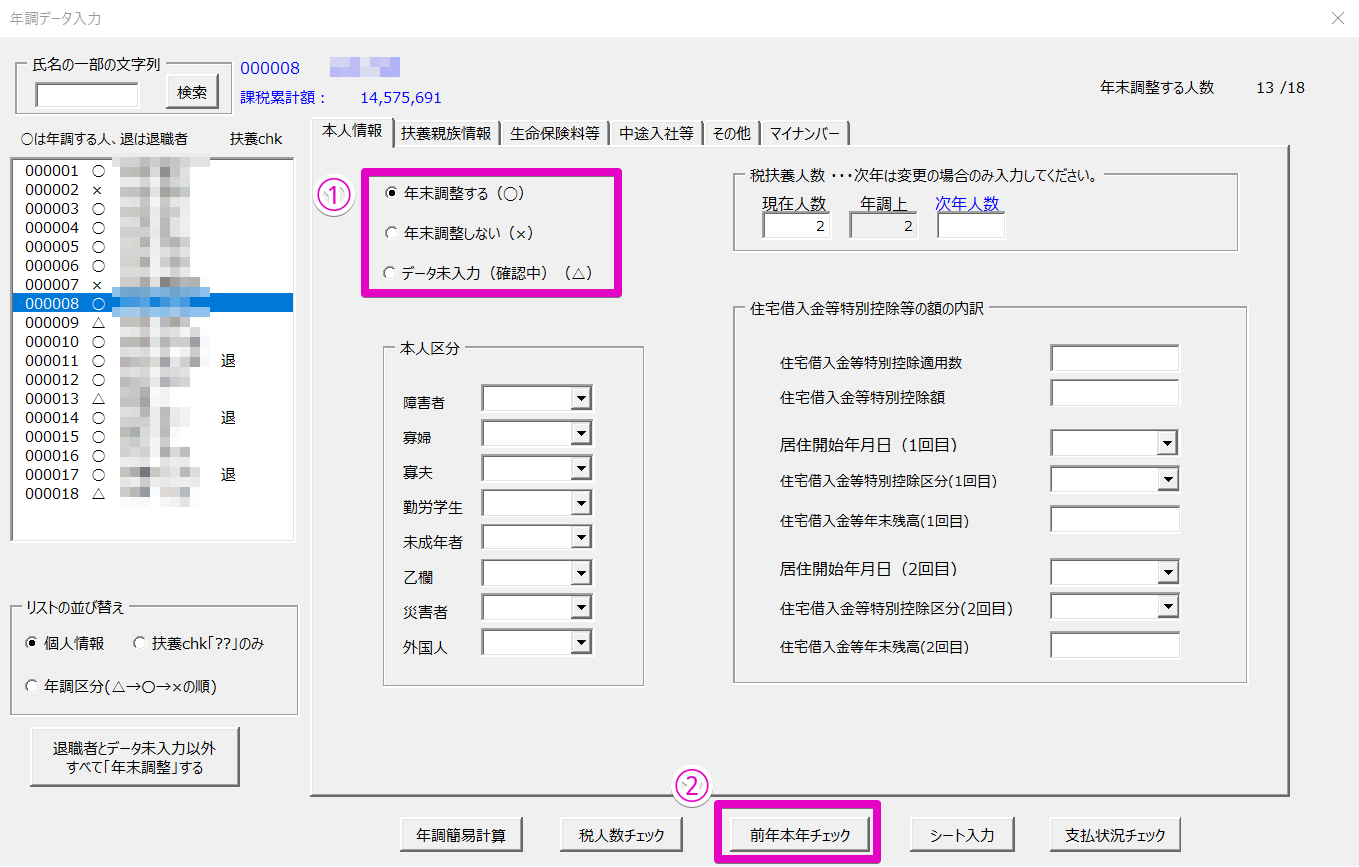Select employee 000004 in list
Viewport: 1359px width, 867px height.
(153, 228)
